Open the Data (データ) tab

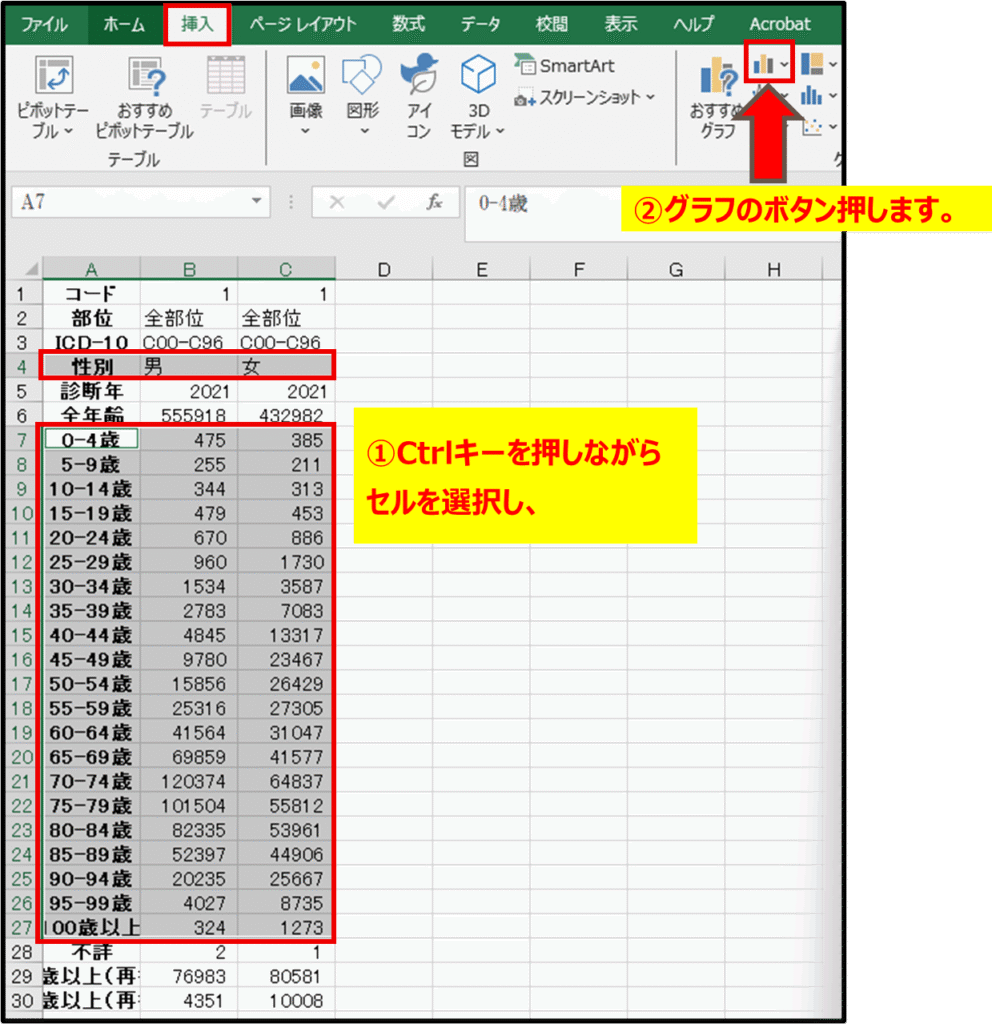pyautogui.click(x=480, y=24)
